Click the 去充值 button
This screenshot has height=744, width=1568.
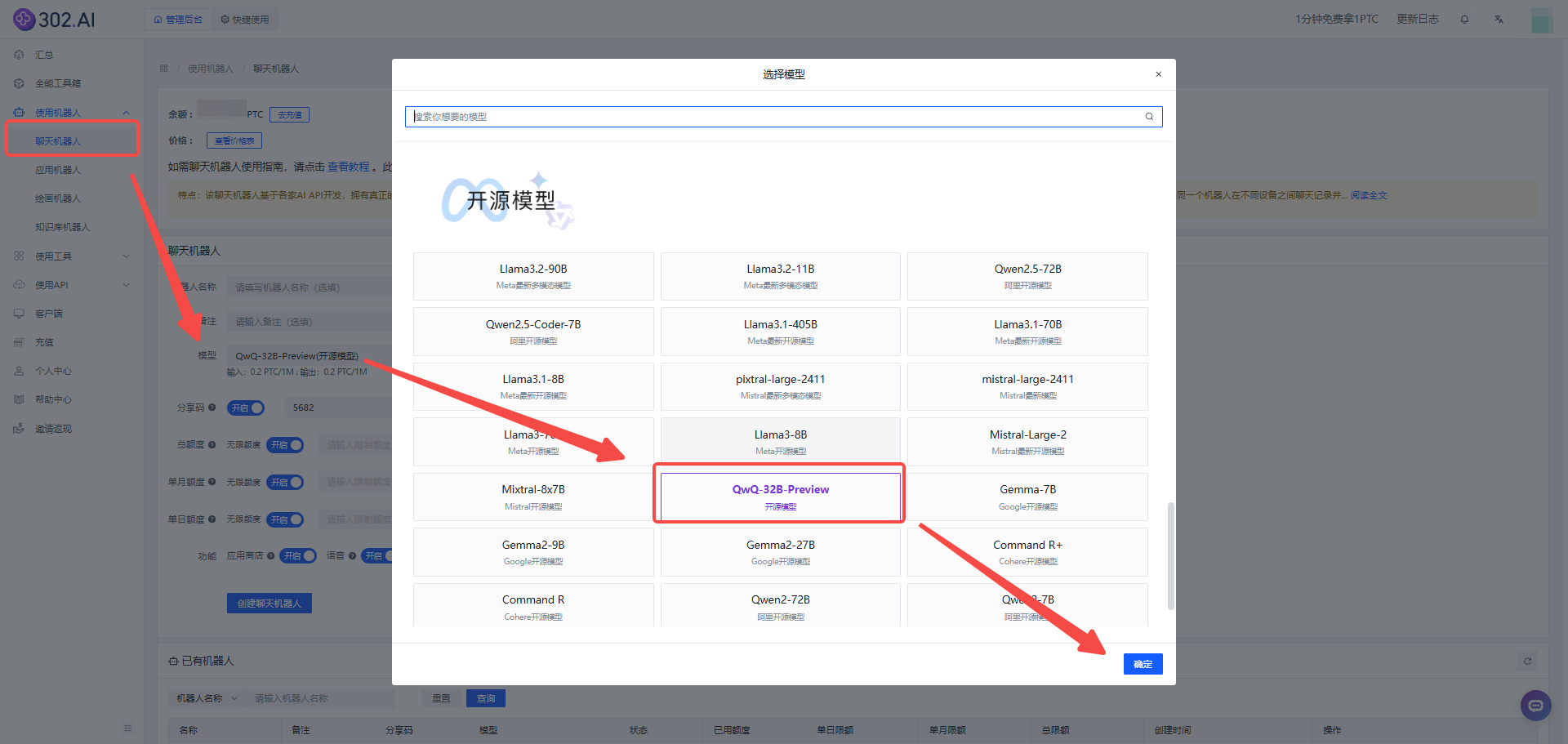click(x=289, y=115)
